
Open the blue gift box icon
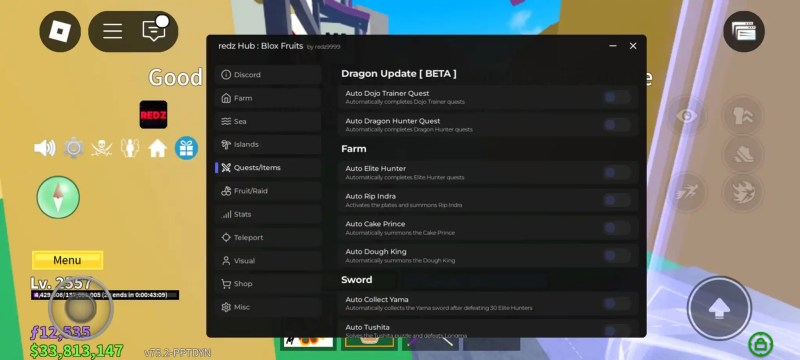[x=186, y=148]
